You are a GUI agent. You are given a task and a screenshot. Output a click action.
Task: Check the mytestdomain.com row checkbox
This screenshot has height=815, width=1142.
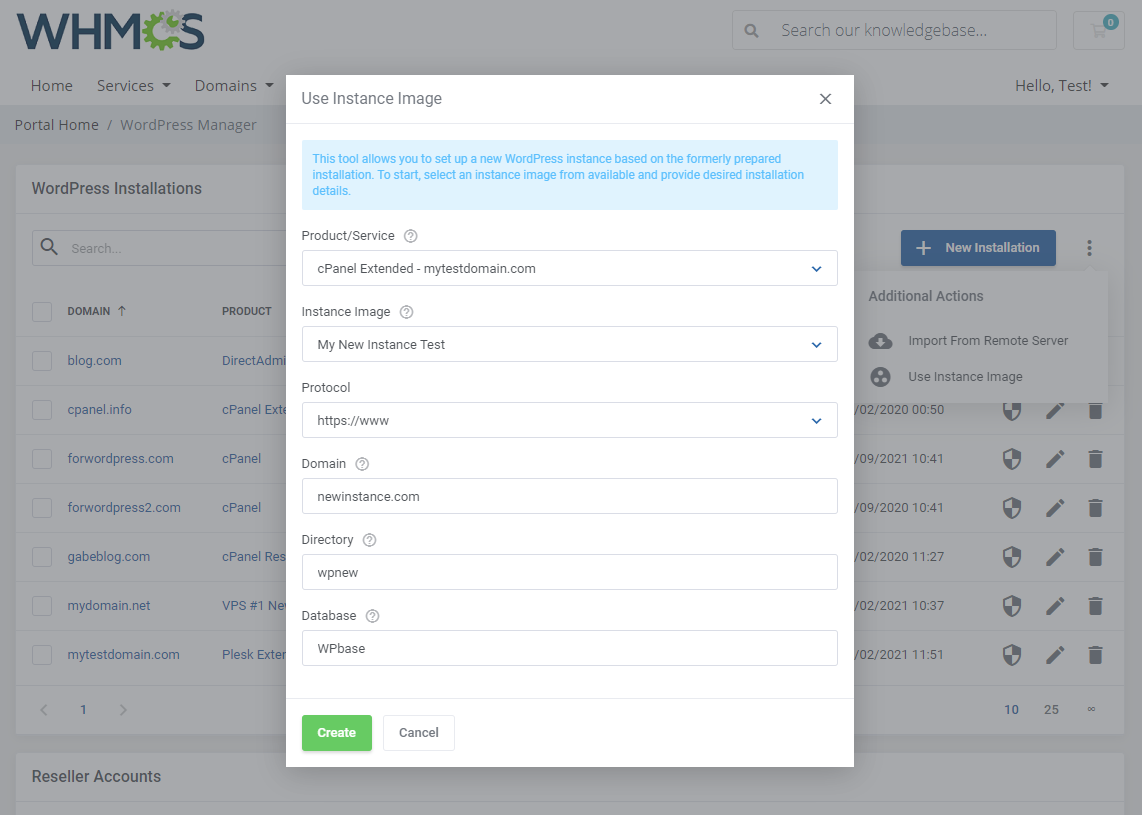42,655
